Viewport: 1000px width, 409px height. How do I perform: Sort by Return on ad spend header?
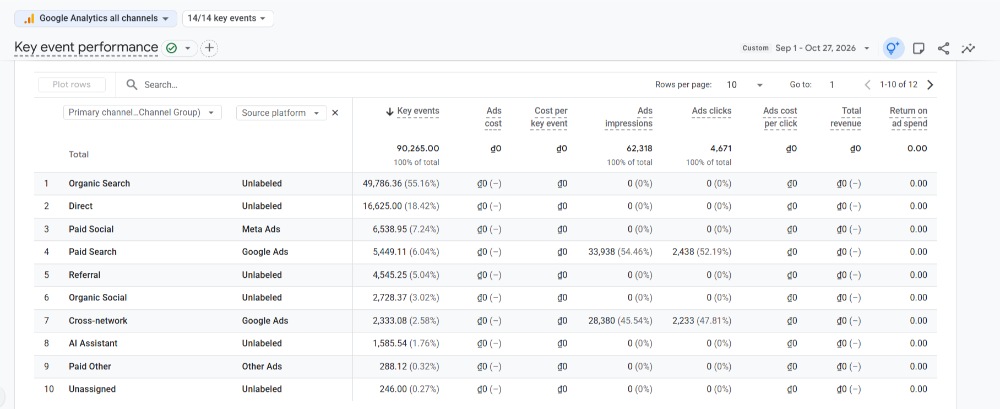tap(908, 117)
